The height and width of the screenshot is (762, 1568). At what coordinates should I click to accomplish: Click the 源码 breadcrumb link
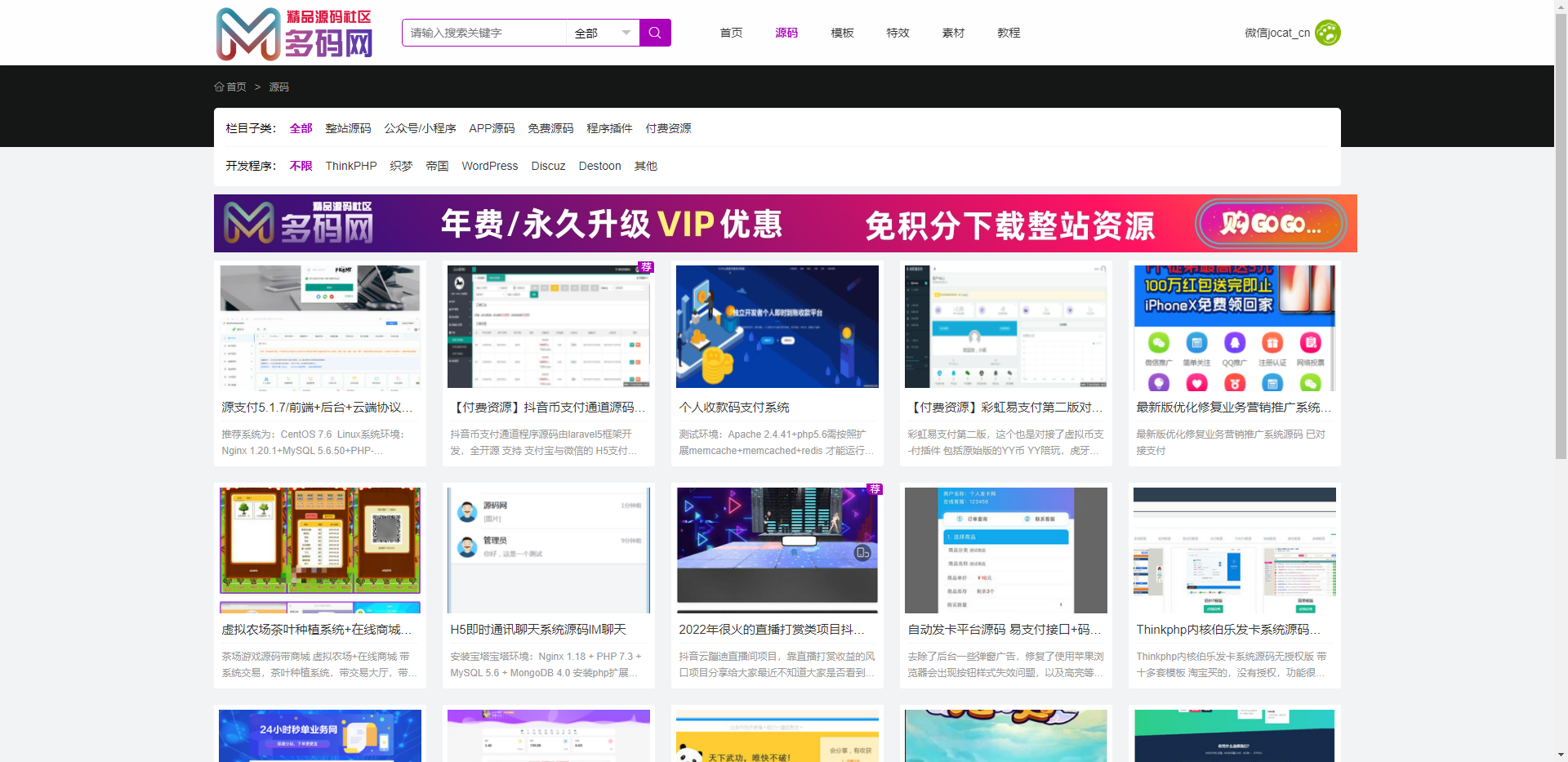(x=279, y=87)
